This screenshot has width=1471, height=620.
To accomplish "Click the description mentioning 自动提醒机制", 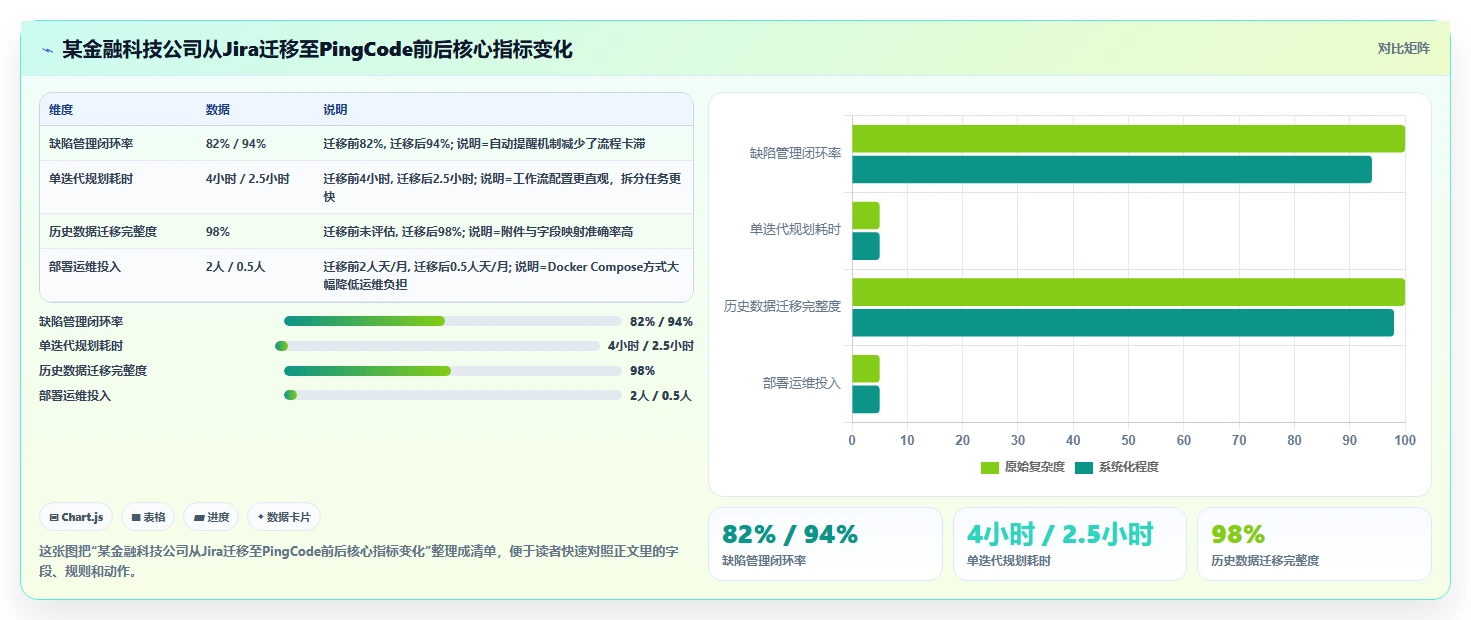I will (484, 143).
